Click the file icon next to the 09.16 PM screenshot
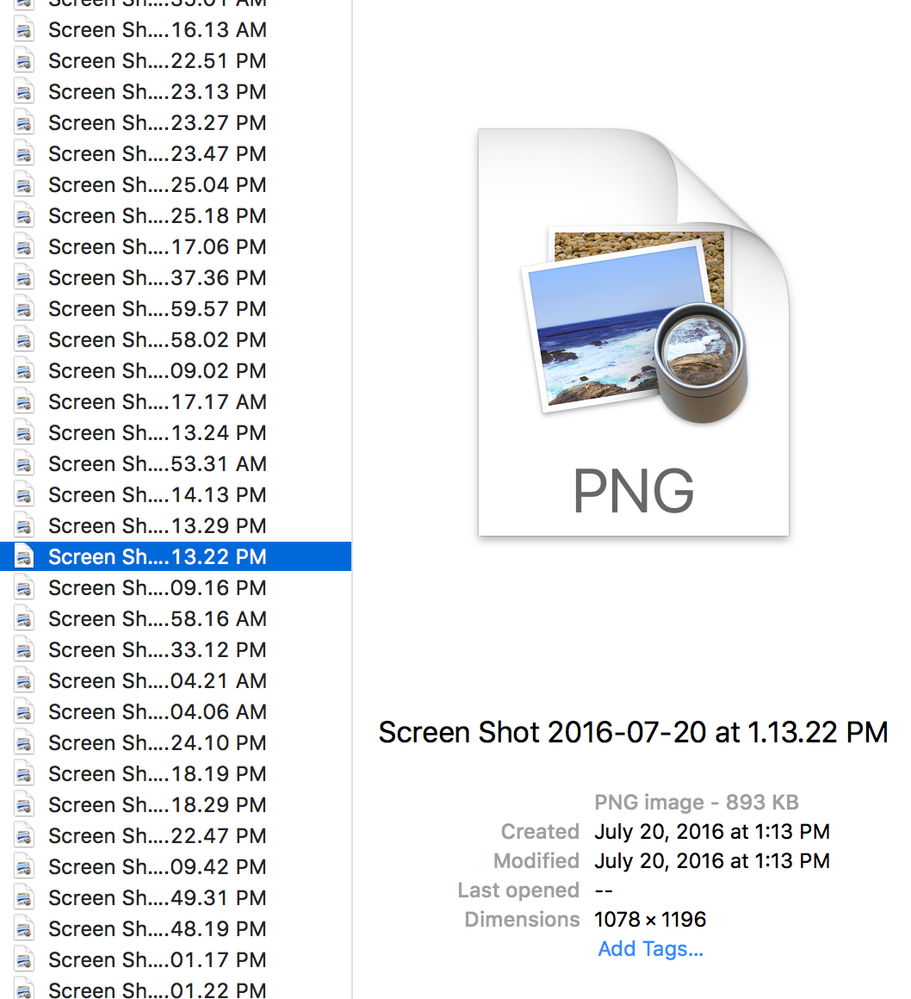The image size is (911, 999). click(22, 588)
